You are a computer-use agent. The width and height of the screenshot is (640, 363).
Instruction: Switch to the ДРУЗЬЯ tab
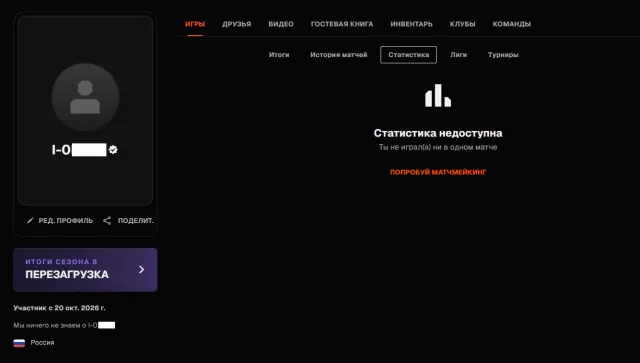tap(237, 24)
